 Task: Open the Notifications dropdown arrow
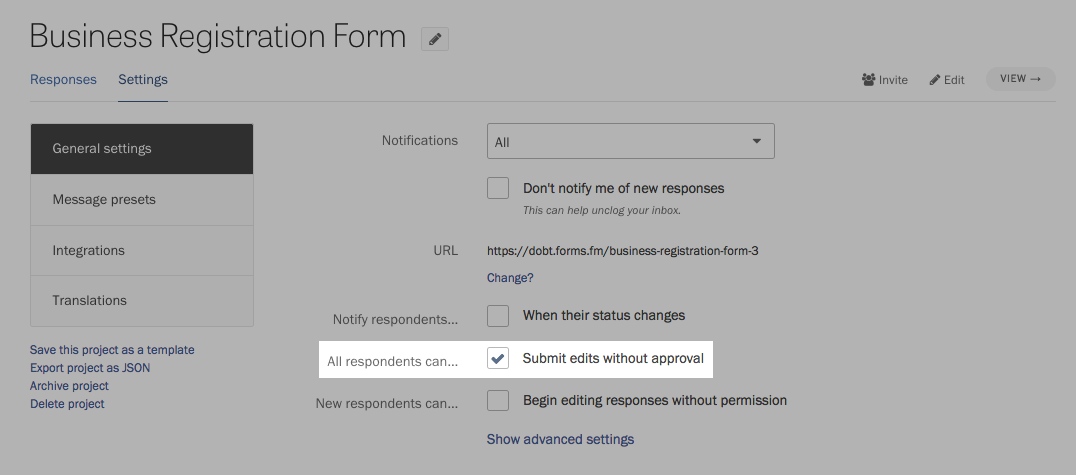(x=756, y=141)
